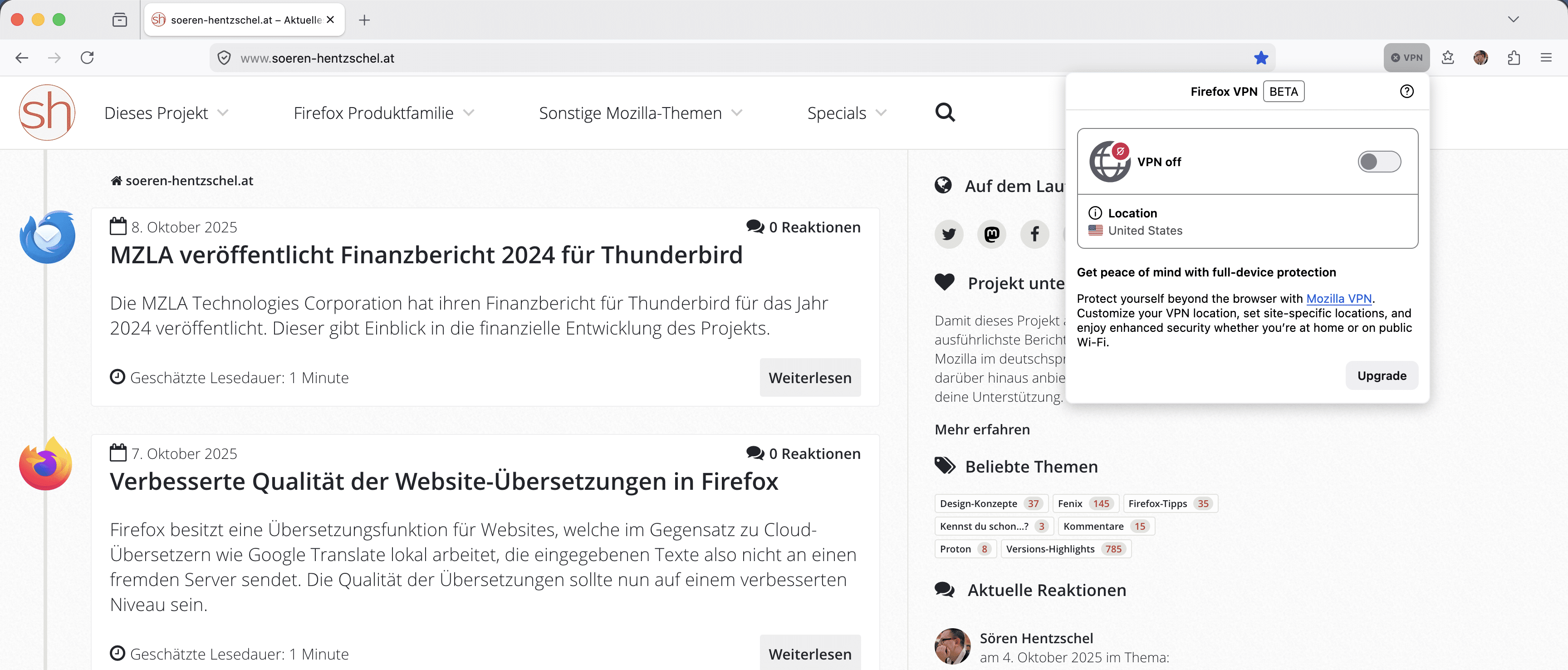This screenshot has width=1568, height=670.
Task: Click the Twitter social icon
Action: [948, 234]
